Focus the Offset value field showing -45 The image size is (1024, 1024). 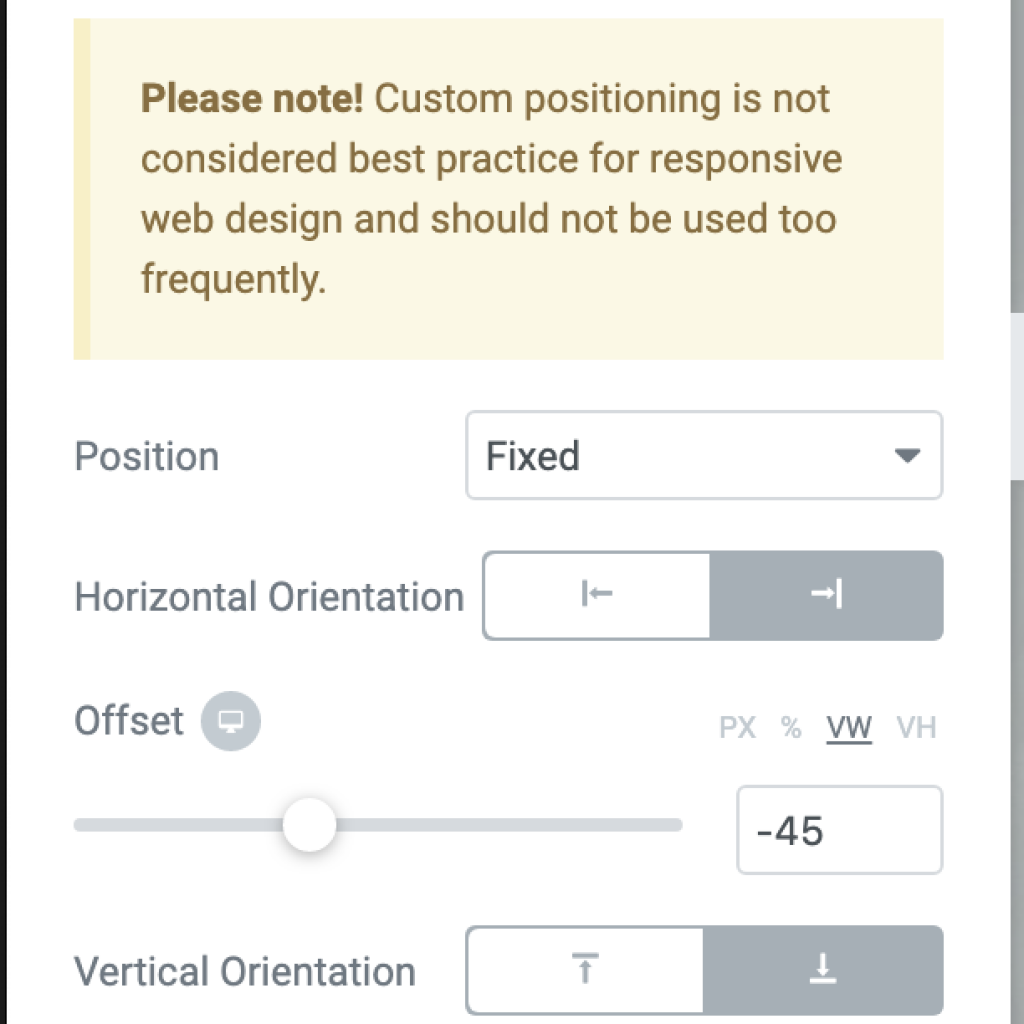839,830
